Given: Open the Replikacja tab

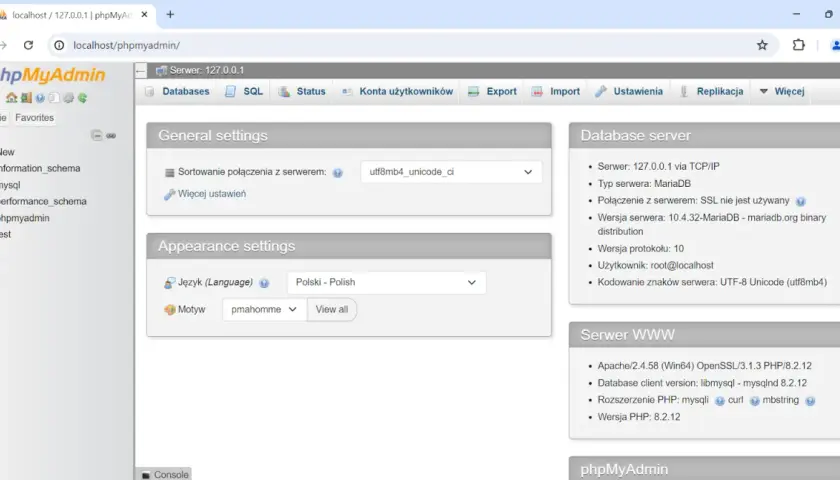Looking at the screenshot, I should [711, 92].
